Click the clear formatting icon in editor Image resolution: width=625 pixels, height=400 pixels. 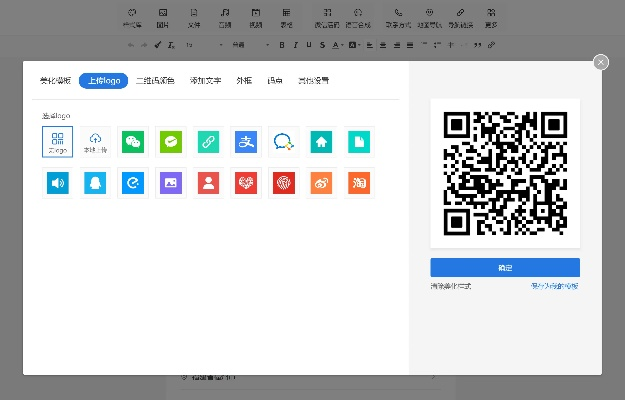[x=171, y=45]
